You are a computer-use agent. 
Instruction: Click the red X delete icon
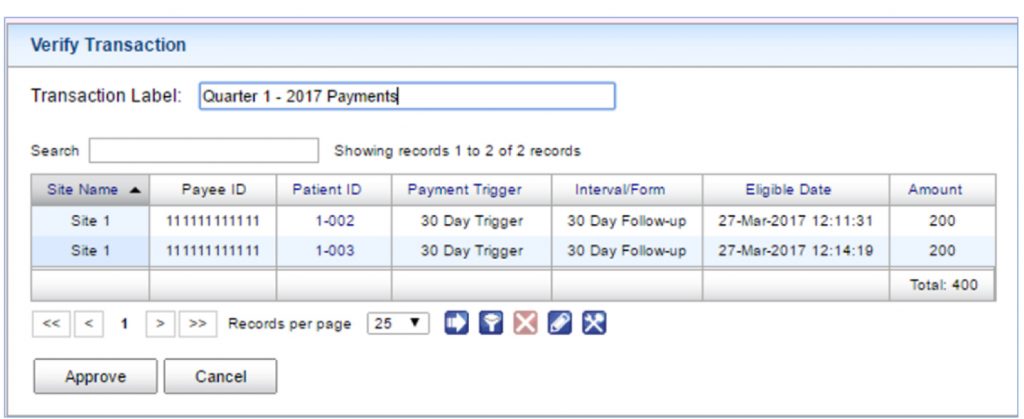[x=526, y=324]
